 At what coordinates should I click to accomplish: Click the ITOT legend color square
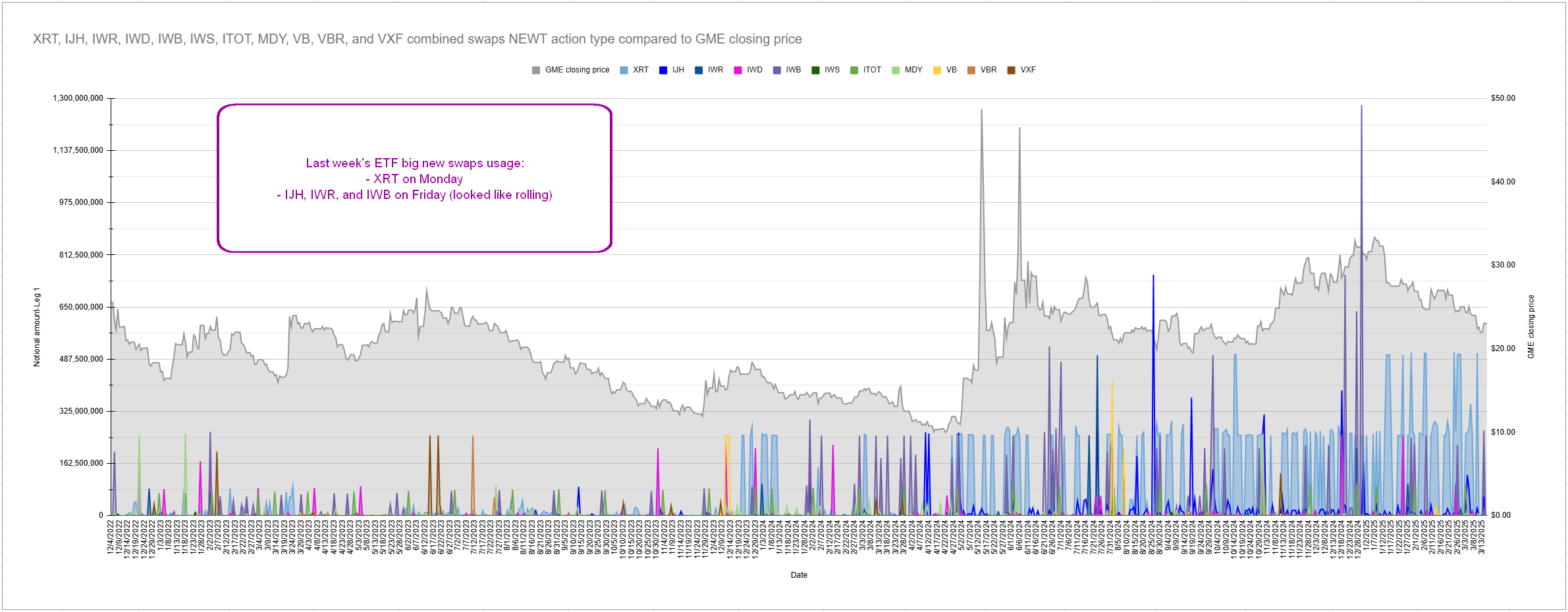[854, 69]
